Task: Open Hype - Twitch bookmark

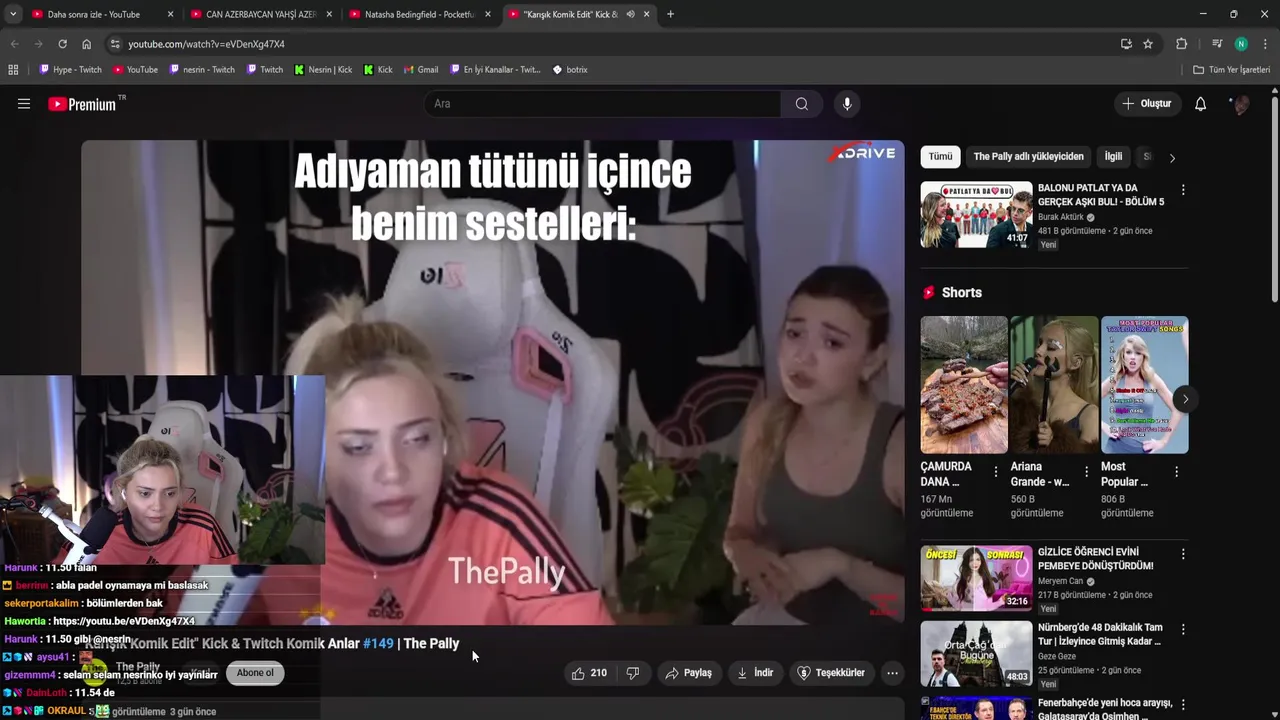Action: (x=70, y=70)
